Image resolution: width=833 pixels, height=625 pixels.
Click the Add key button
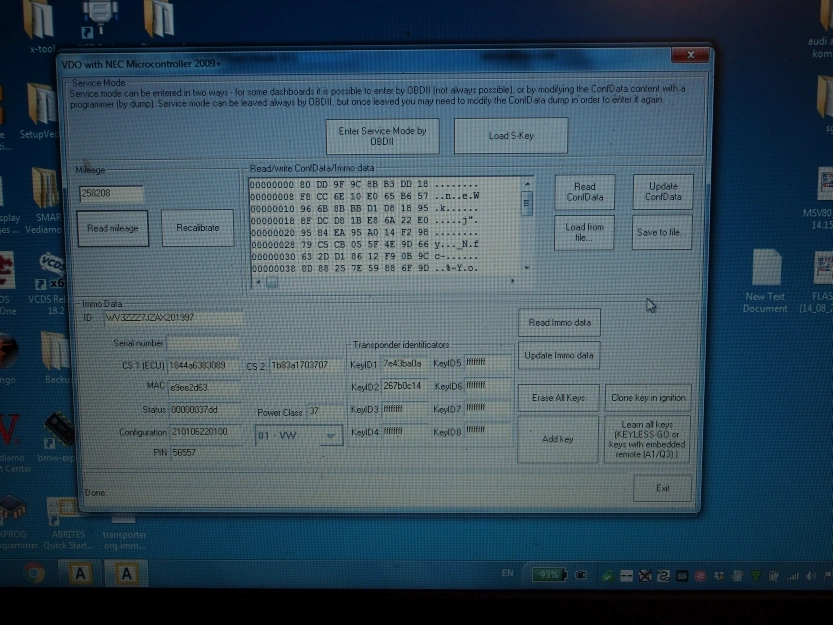click(558, 439)
